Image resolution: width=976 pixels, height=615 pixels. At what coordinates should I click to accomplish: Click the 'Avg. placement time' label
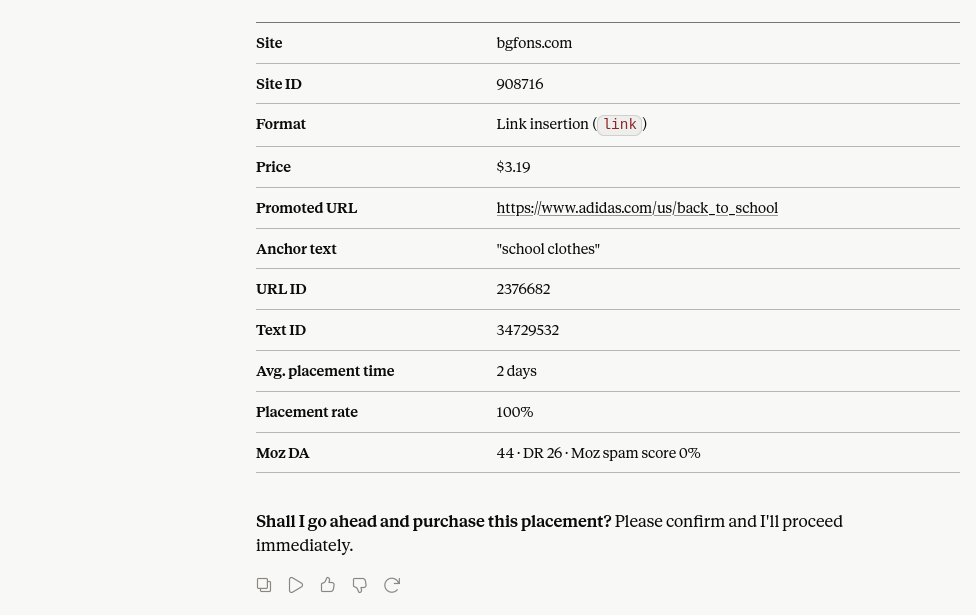(325, 371)
